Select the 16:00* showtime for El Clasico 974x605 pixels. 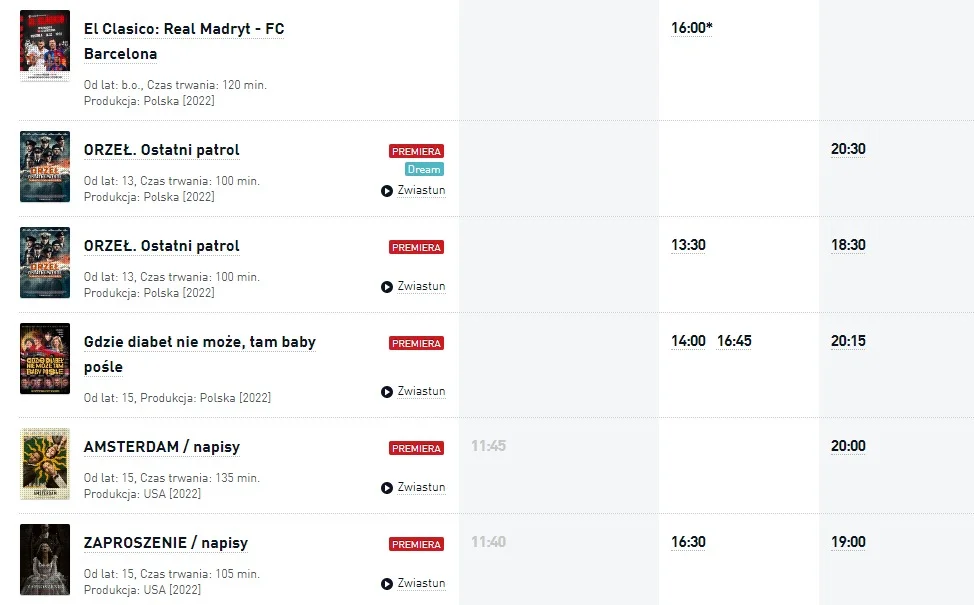point(691,28)
